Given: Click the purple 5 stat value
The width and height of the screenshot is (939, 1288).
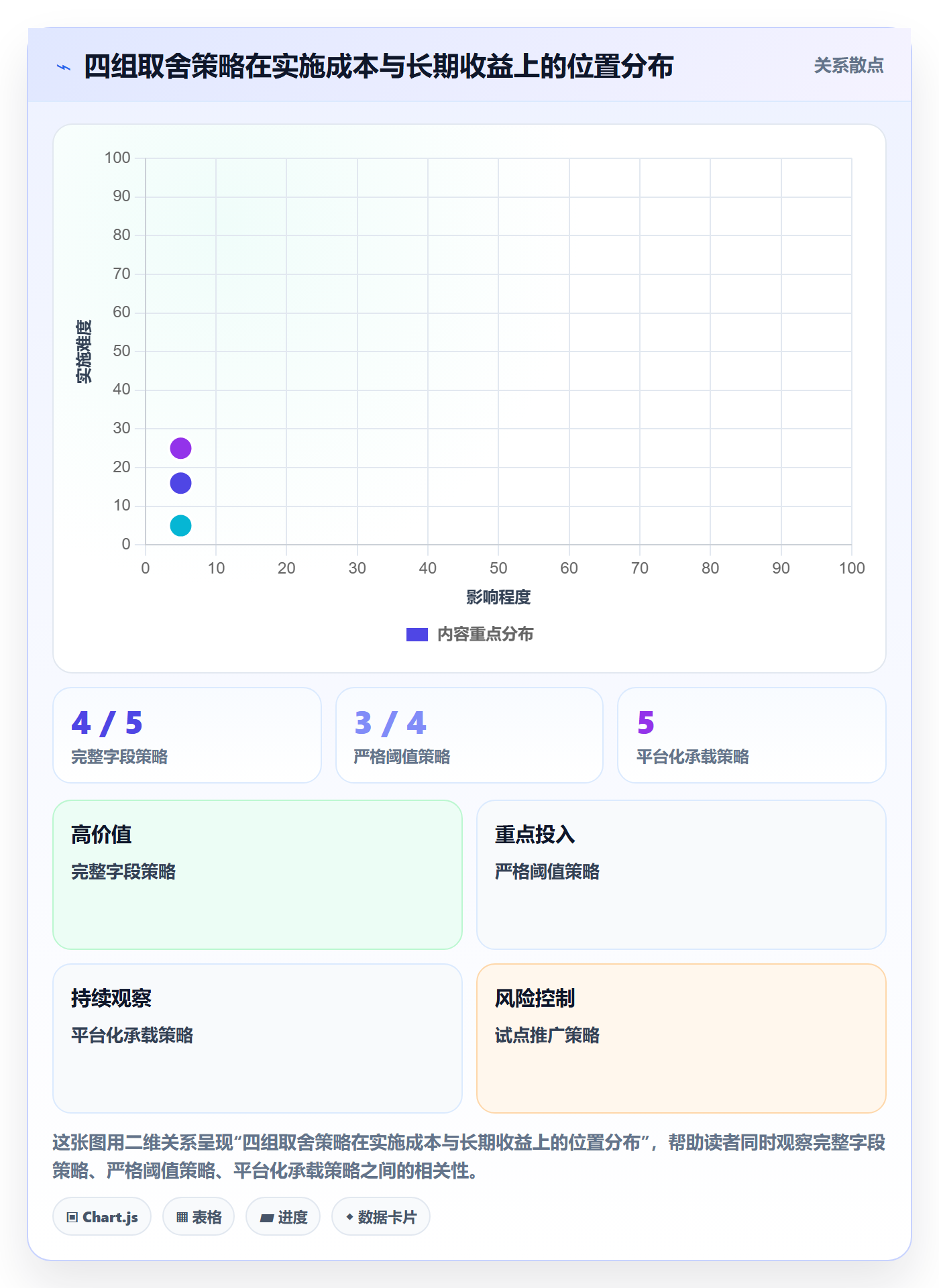Looking at the screenshot, I should click(x=646, y=723).
